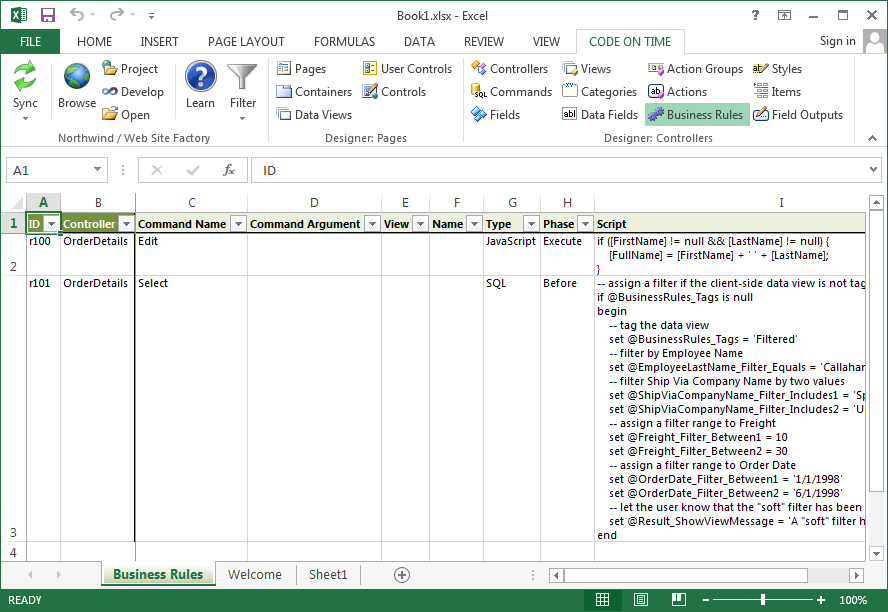Add a new worksheet with the plus button
888x612 pixels.
click(402, 575)
